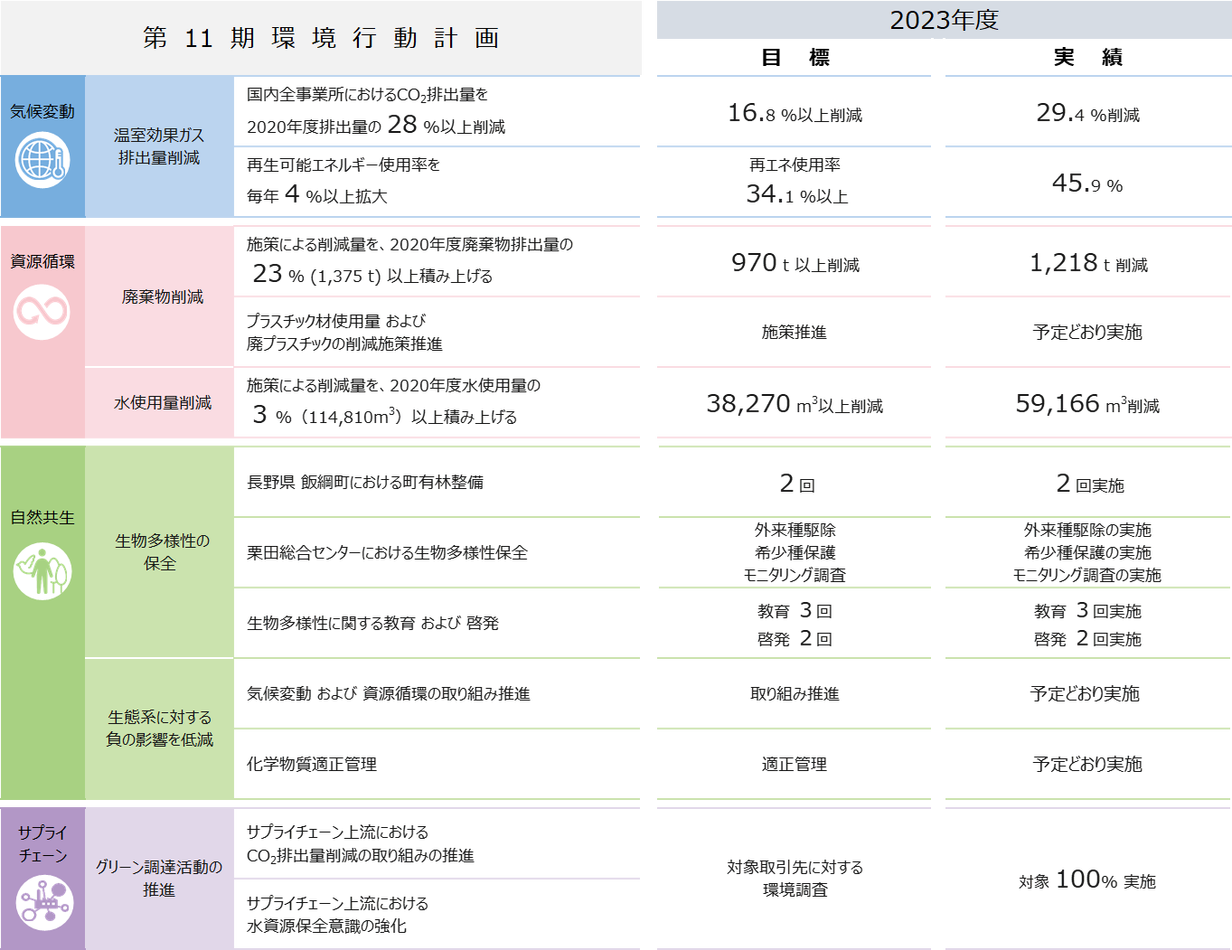Screen dimensions: 1232x950
Task: Click the 38,270 m3以上削減 target
Action: (x=795, y=404)
